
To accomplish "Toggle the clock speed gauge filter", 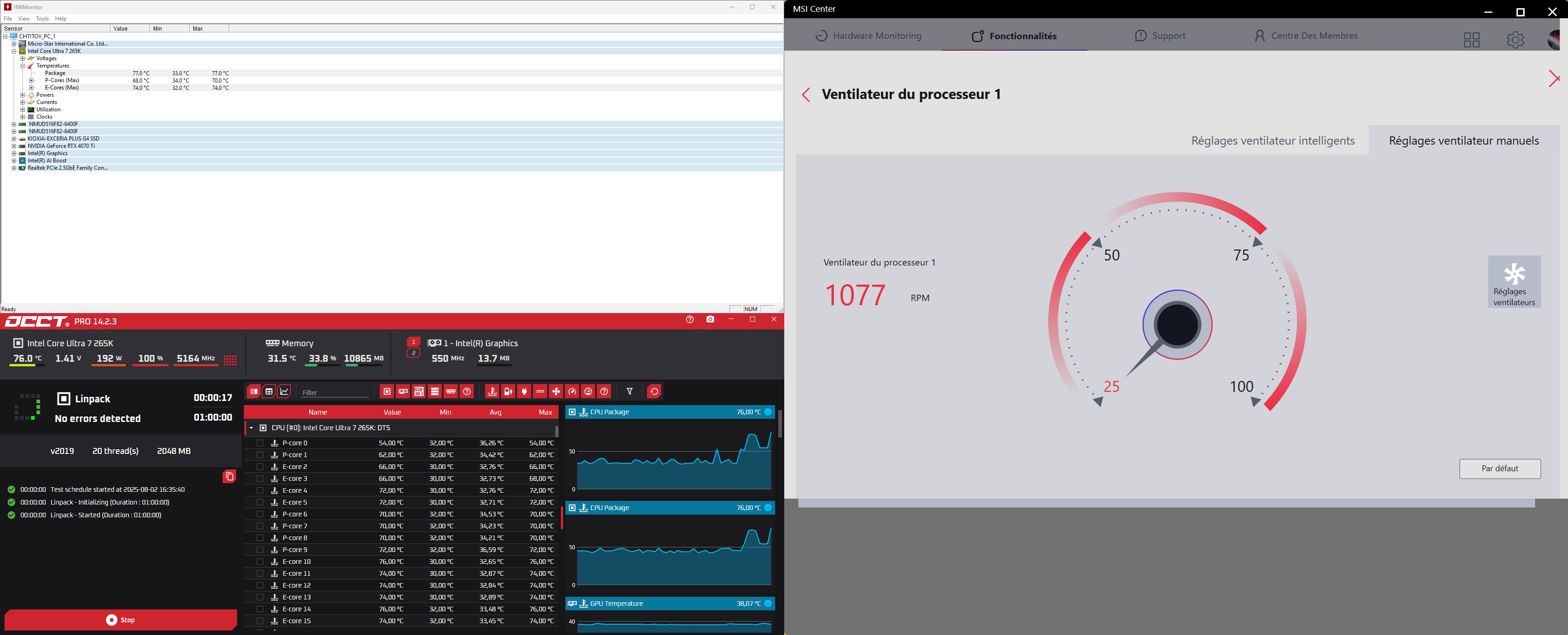I will tap(572, 391).
